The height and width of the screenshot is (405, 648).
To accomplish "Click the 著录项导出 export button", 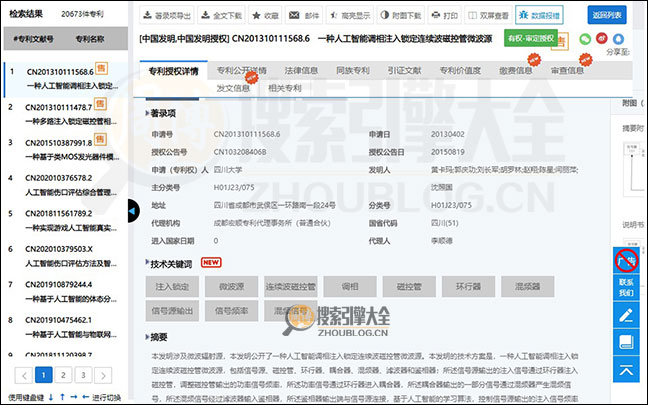I will pos(168,17).
